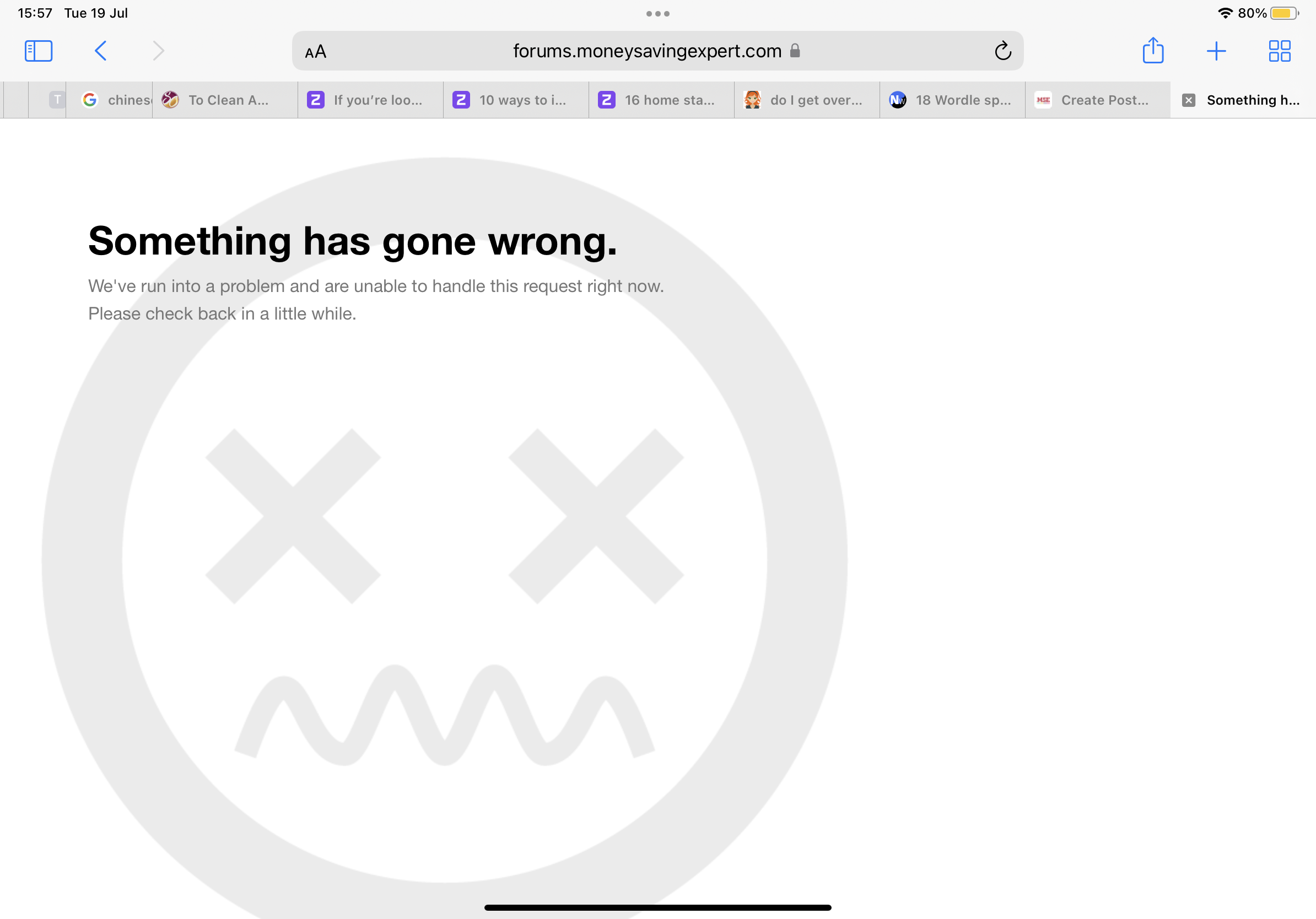Toggle the Safari sidebar panel

39,51
